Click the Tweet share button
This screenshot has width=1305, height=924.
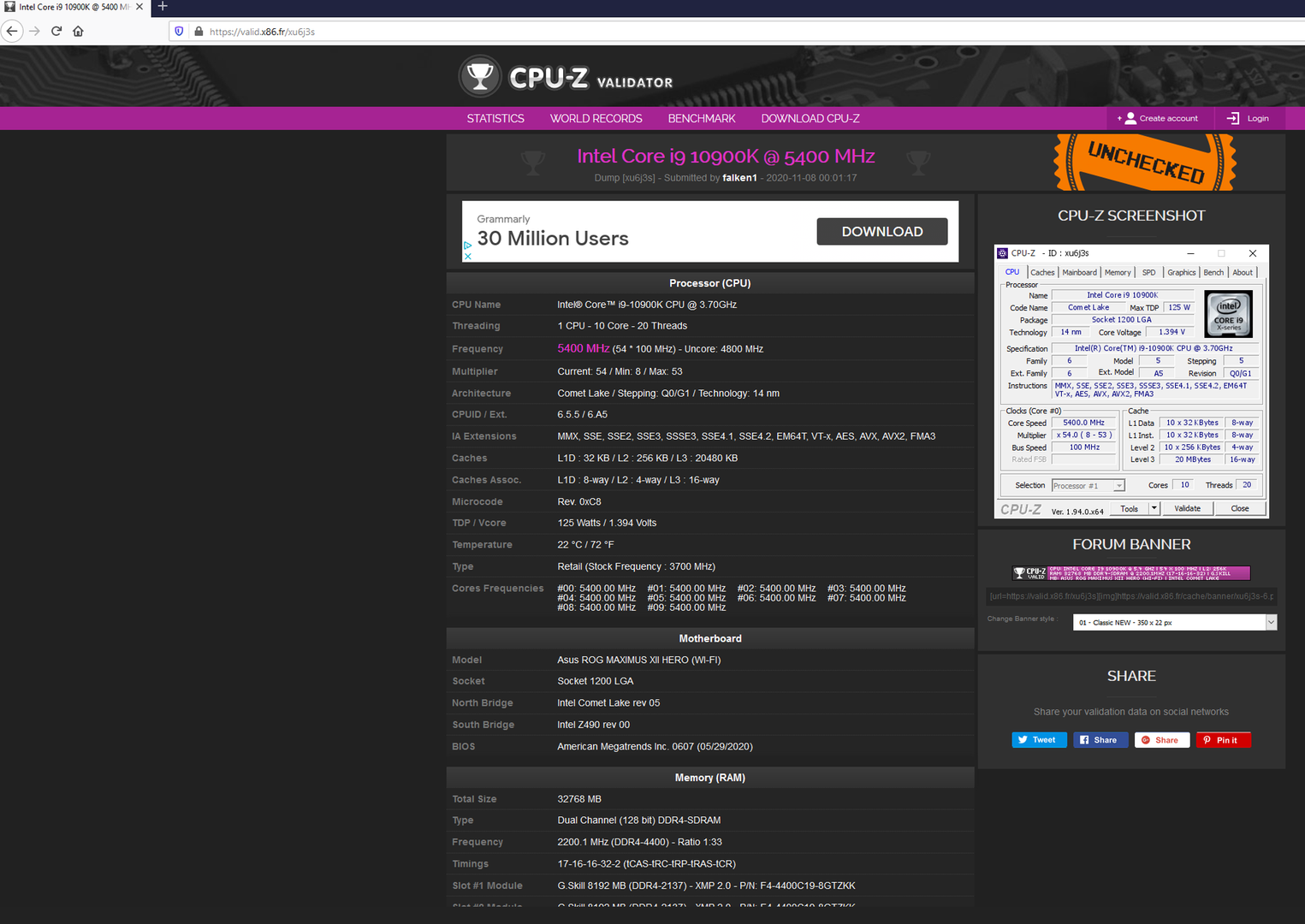pos(1039,740)
